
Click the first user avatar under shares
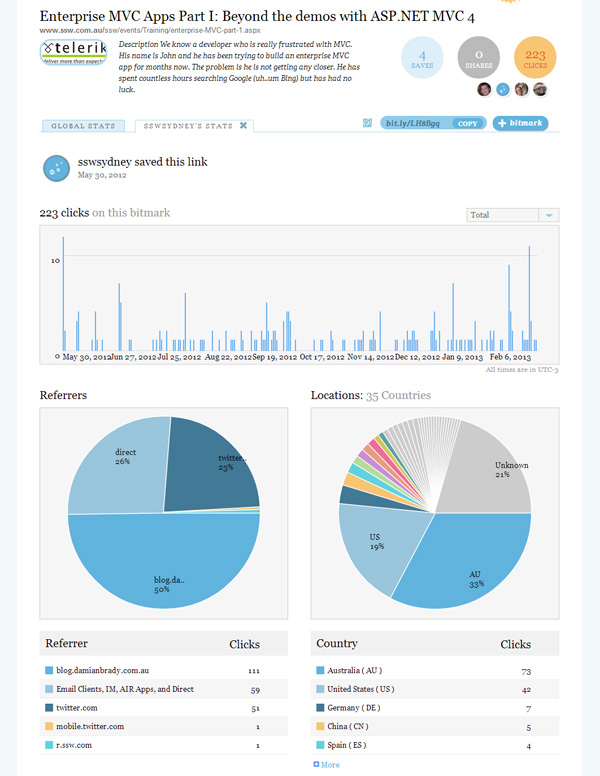(484, 89)
